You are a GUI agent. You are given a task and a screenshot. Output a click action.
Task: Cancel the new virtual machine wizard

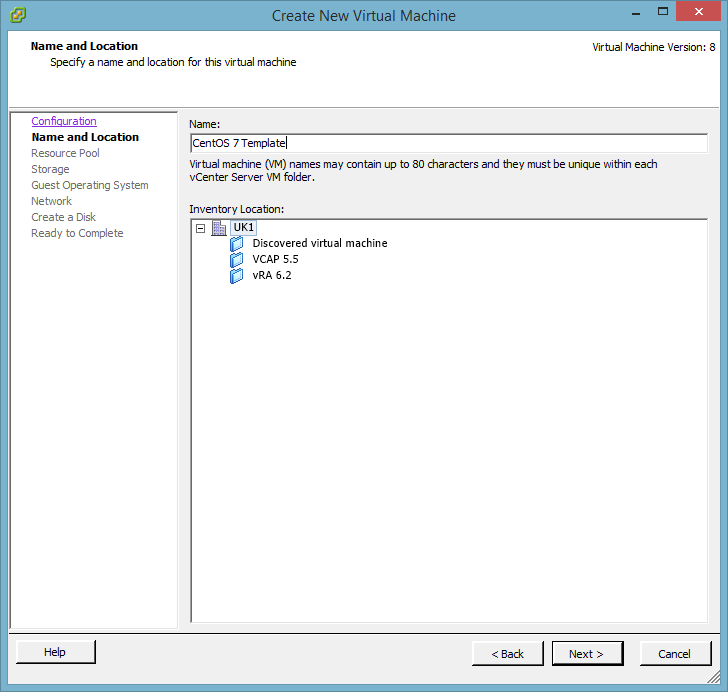tap(674, 653)
